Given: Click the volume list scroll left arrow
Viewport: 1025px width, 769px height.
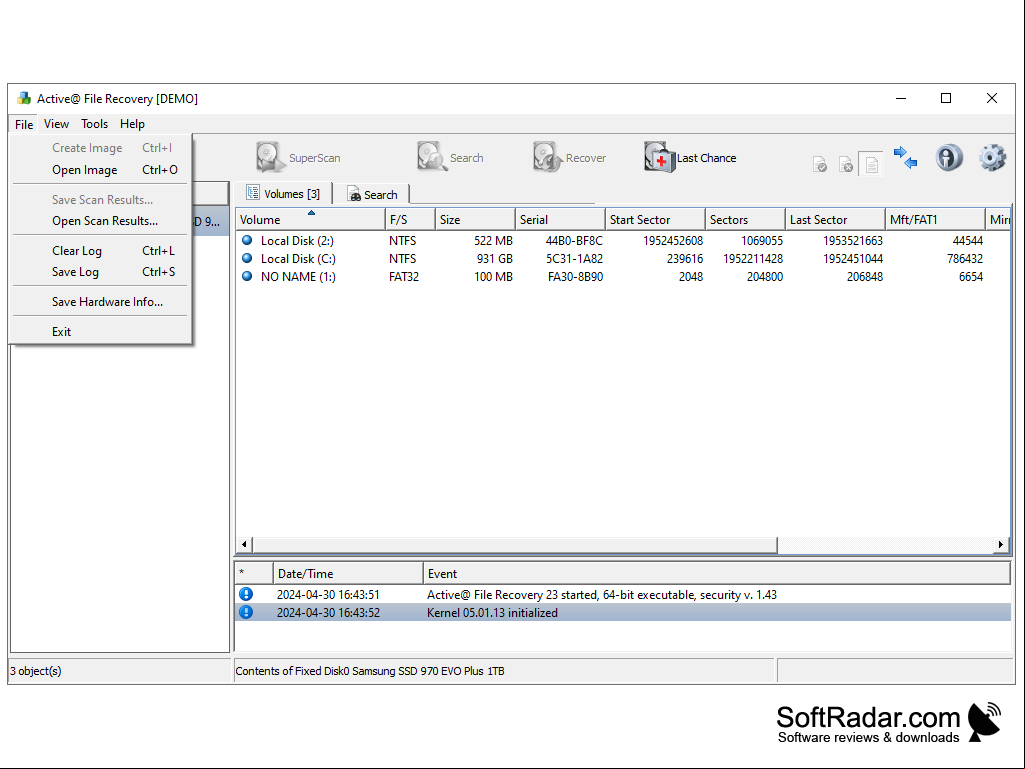Looking at the screenshot, I should (244, 544).
